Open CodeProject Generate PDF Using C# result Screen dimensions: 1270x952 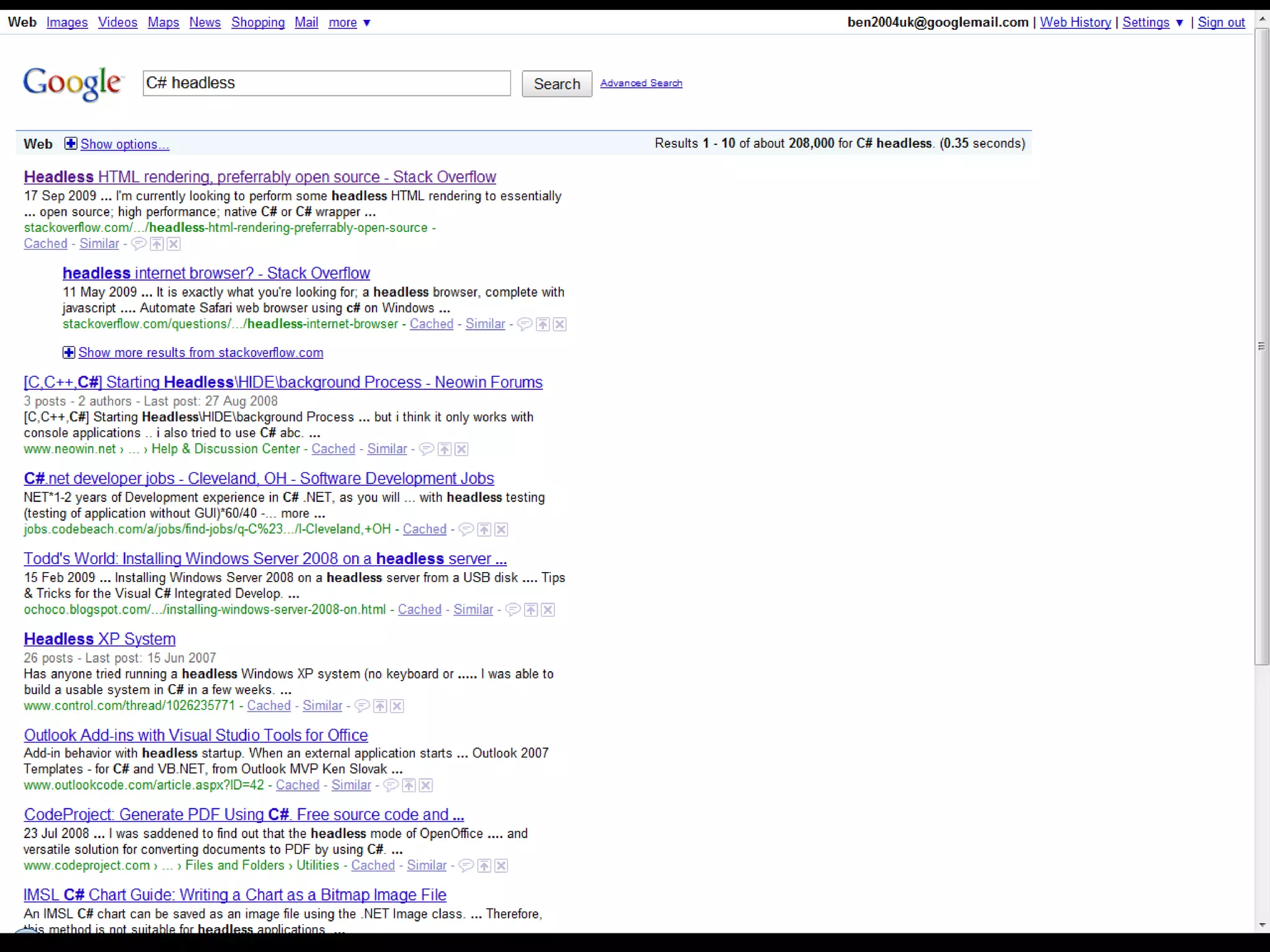(x=244, y=815)
